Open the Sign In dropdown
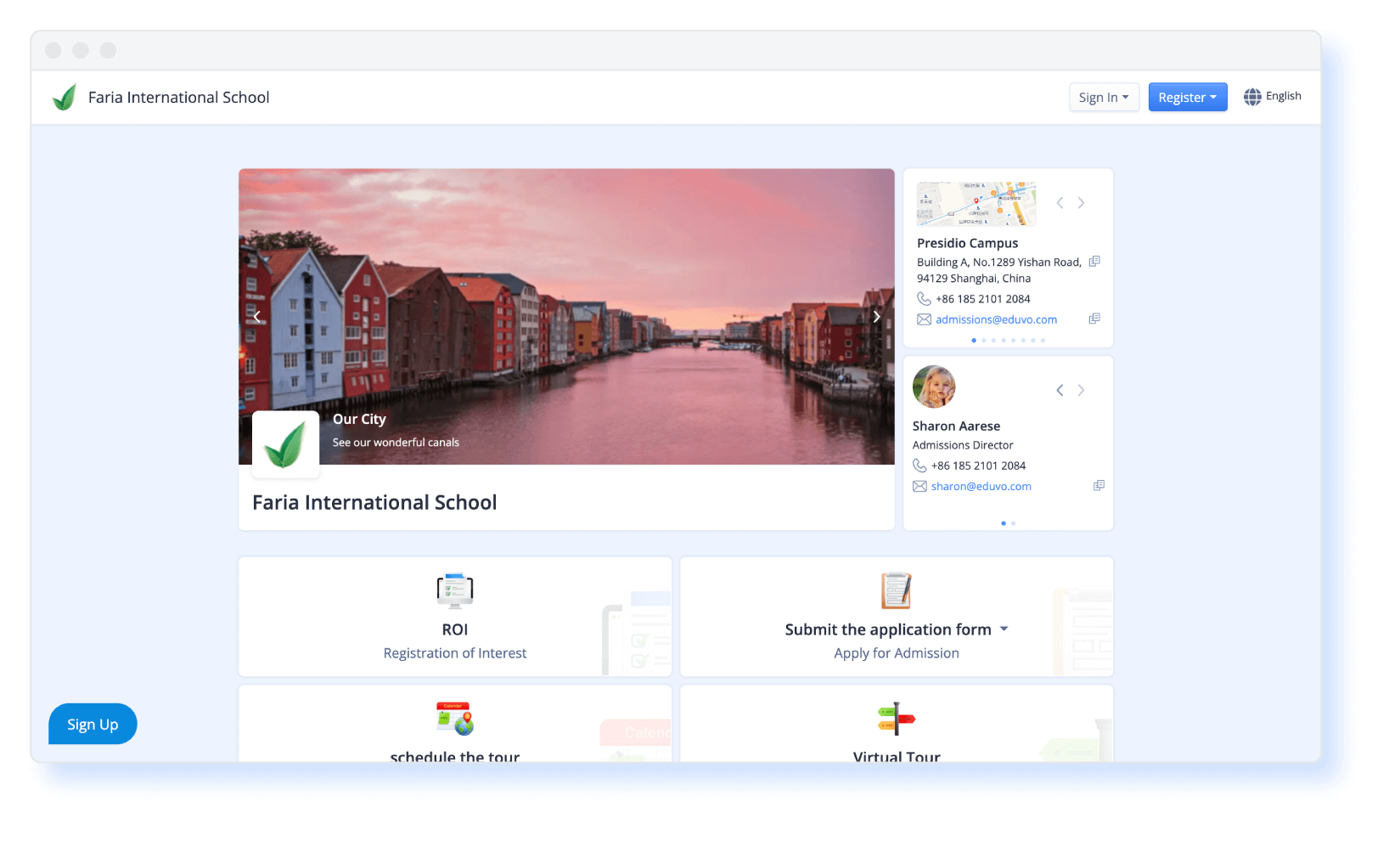 tap(1103, 98)
